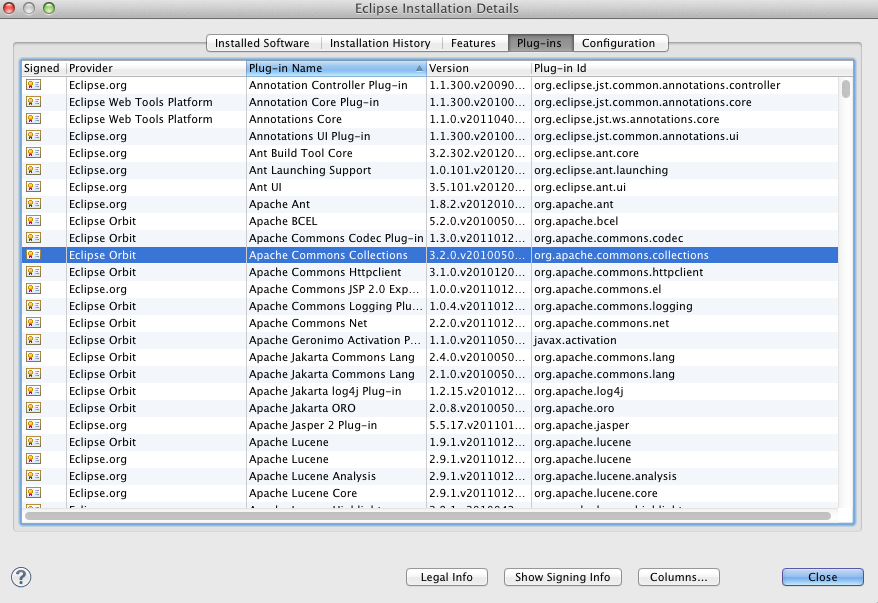The height and width of the screenshot is (603, 878).
Task: Click the Legal Info button
Action: 447,577
